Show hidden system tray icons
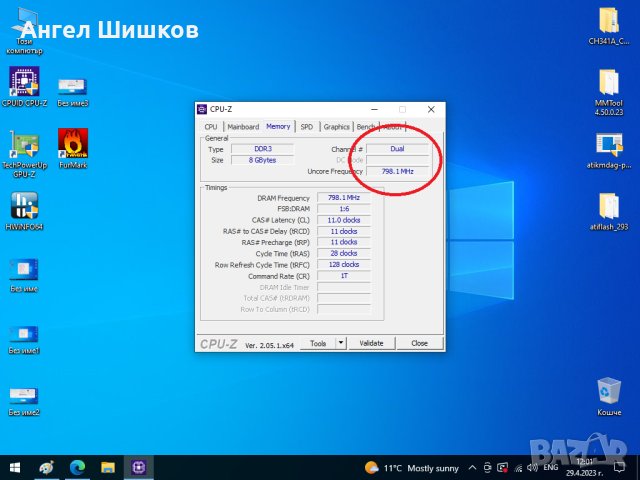 [472, 468]
